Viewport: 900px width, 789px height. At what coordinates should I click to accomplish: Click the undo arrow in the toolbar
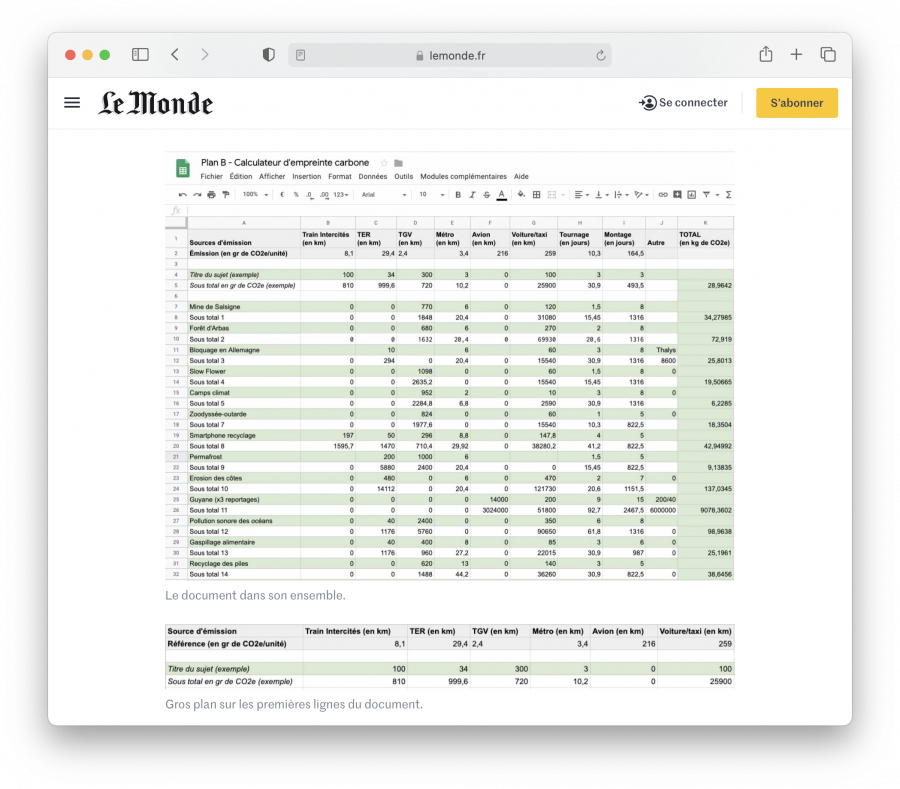183,195
